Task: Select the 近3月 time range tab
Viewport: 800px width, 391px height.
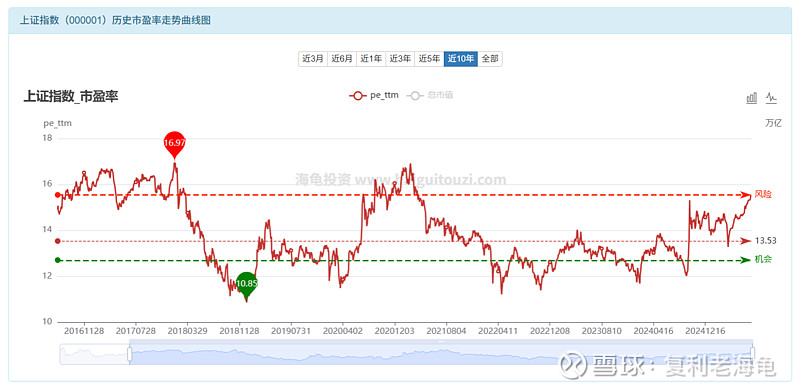Action: point(313,59)
